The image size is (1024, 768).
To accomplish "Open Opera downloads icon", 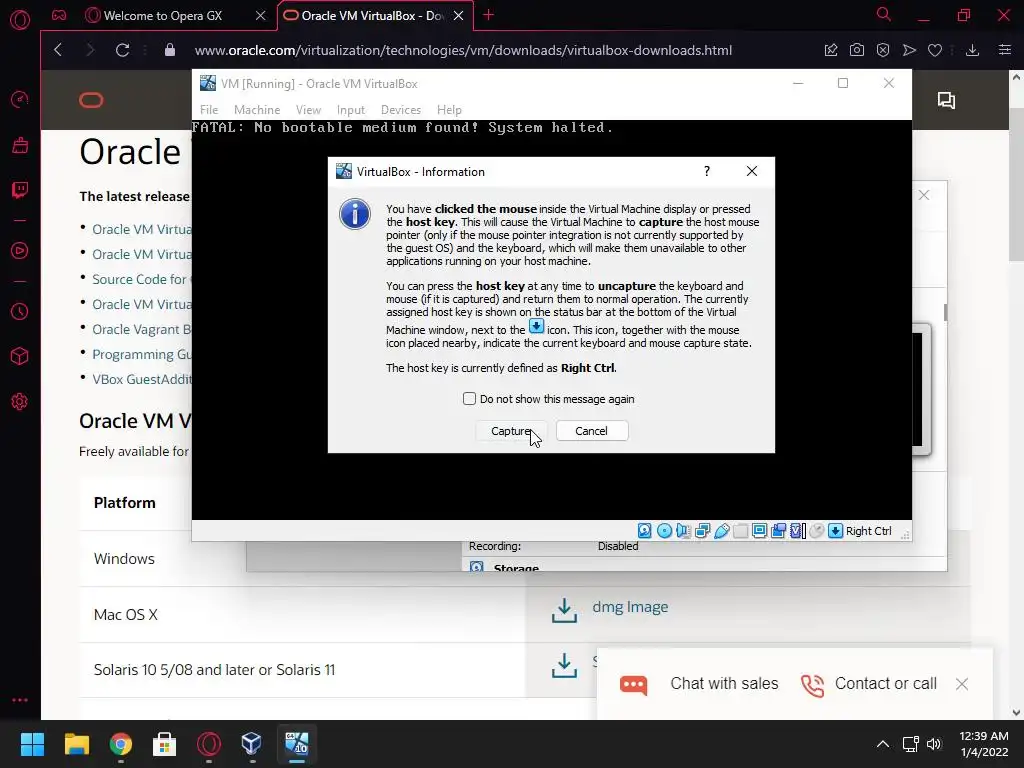I will click(972, 50).
